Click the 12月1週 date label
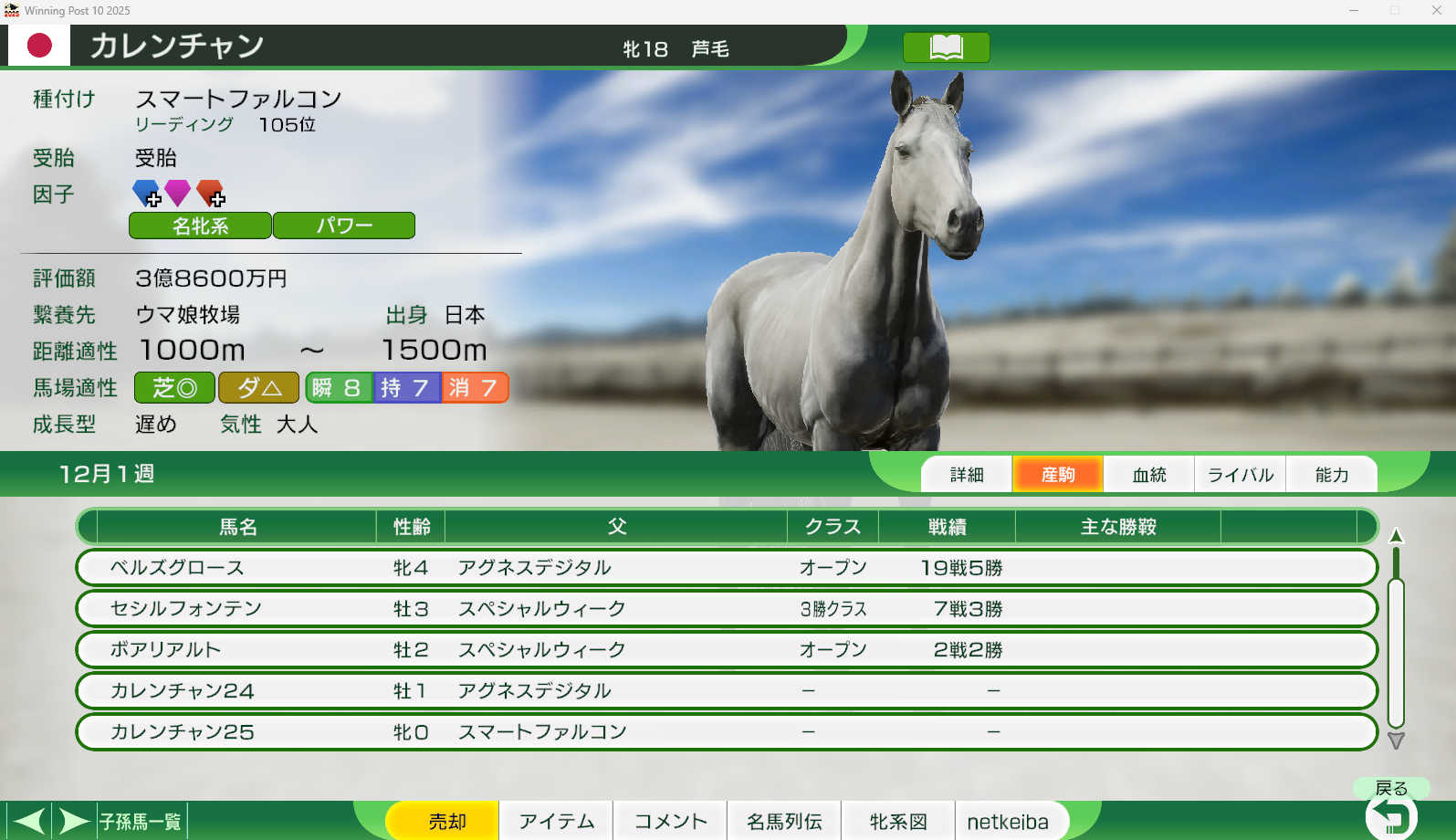The height and width of the screenshot is (840, 1456). pyautogui.click(x=107, y=474)
